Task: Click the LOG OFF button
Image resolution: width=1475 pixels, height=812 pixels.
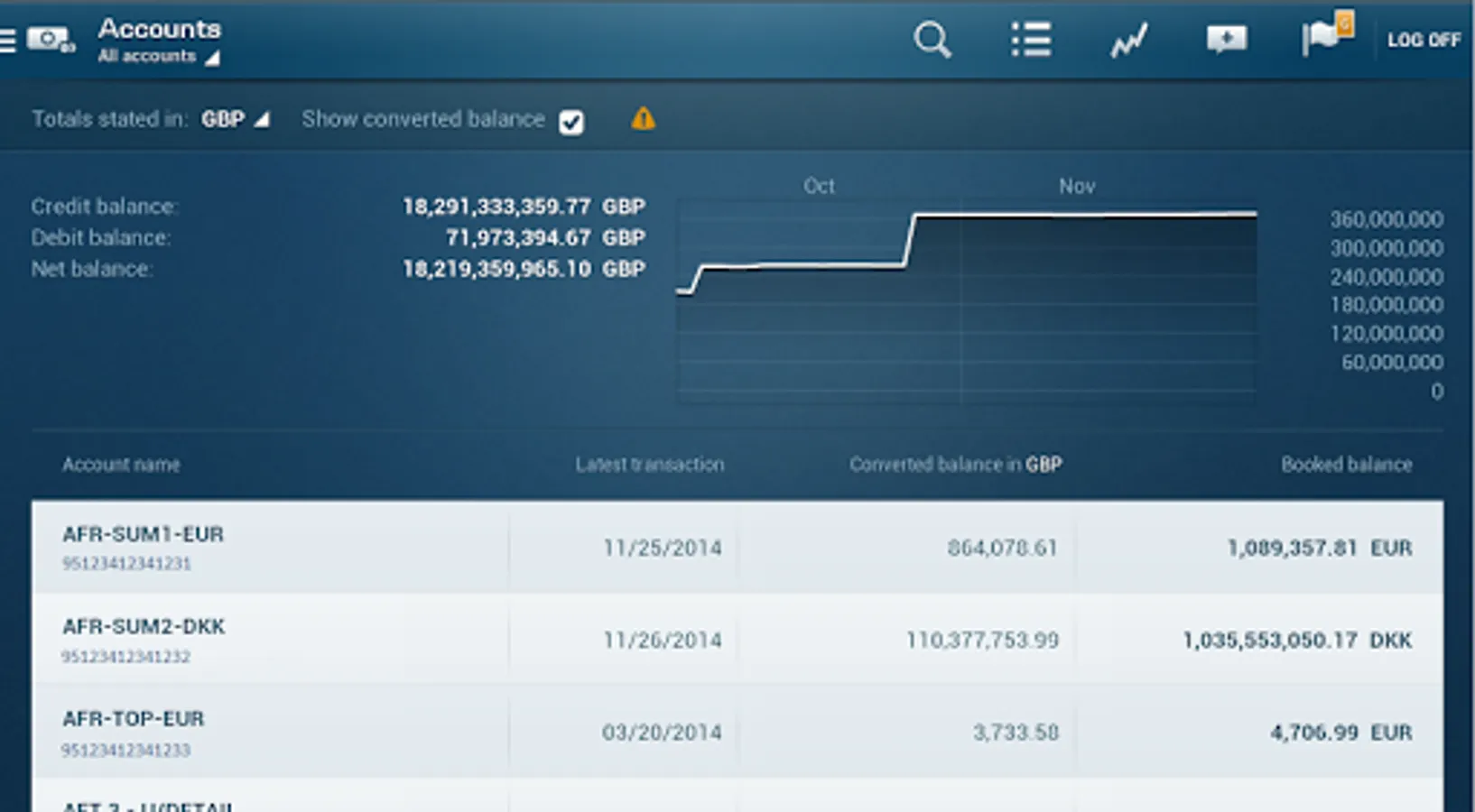Action: [1424, 40]
